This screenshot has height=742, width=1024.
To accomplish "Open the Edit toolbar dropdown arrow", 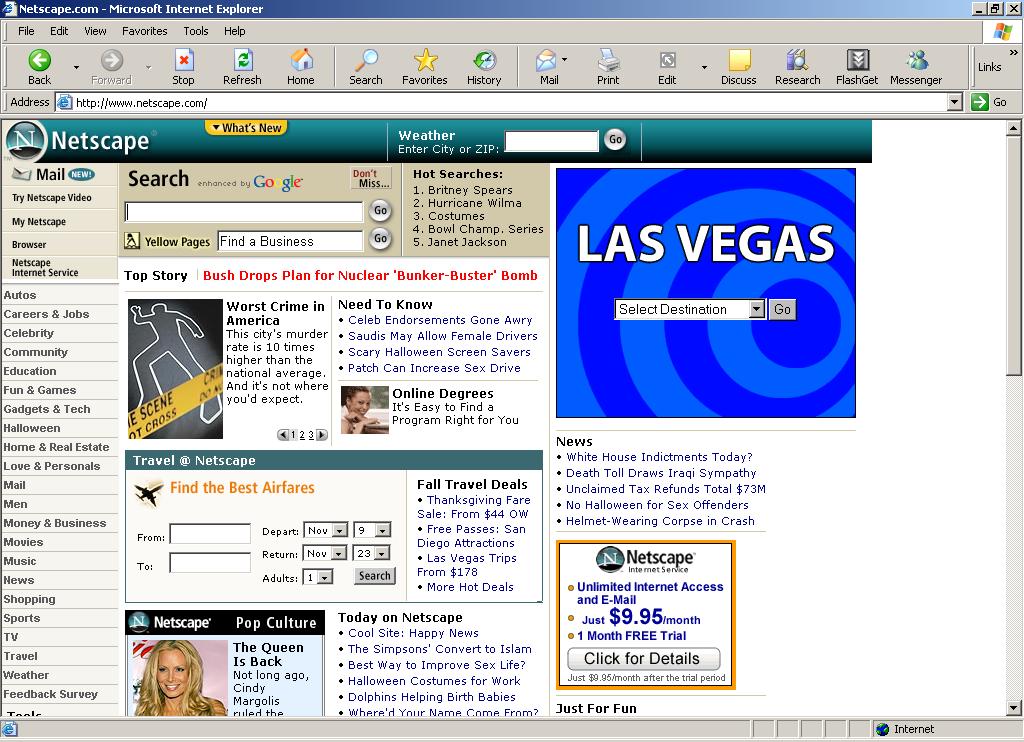I will (x=704, y=67).
